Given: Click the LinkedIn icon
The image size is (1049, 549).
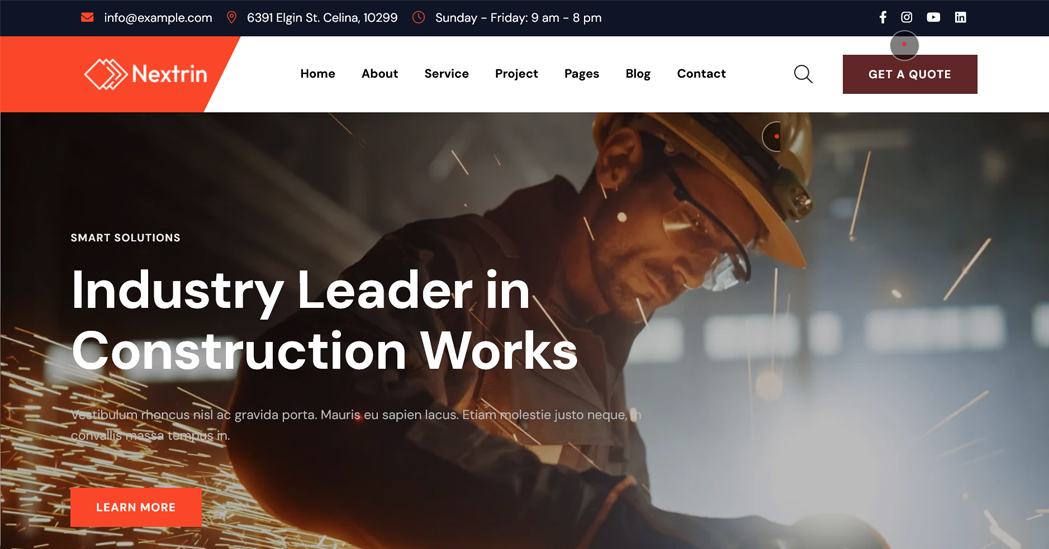Looking at the screenshot, I should [960, 17].
